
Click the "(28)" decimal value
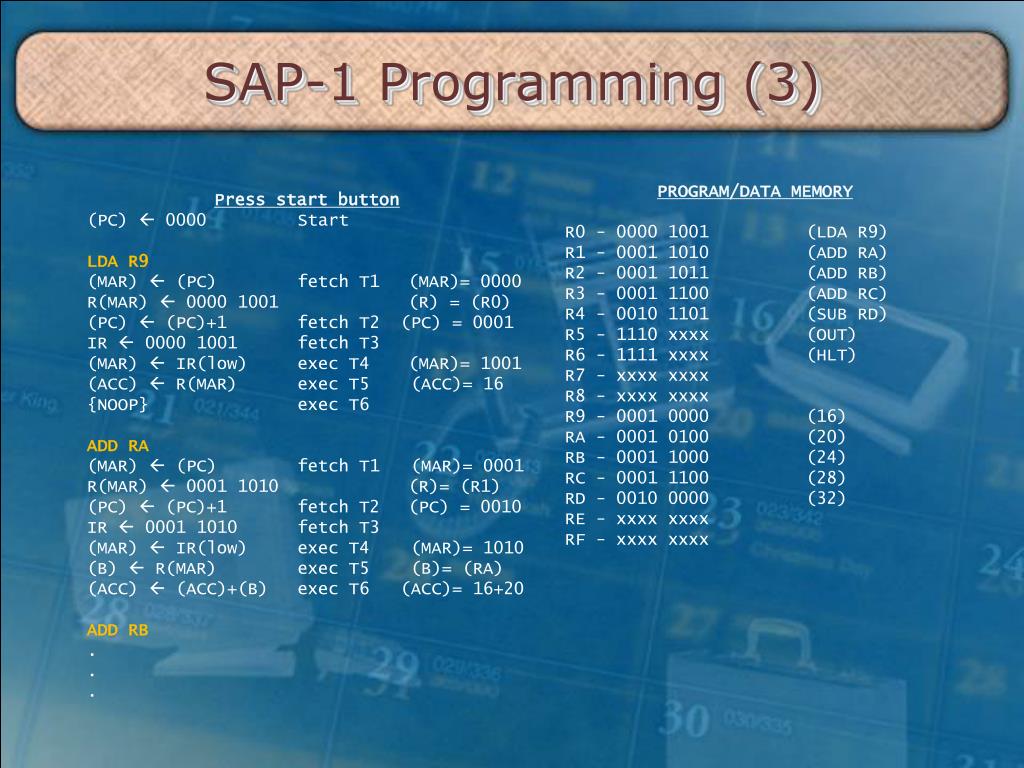(x=826, y=478)
